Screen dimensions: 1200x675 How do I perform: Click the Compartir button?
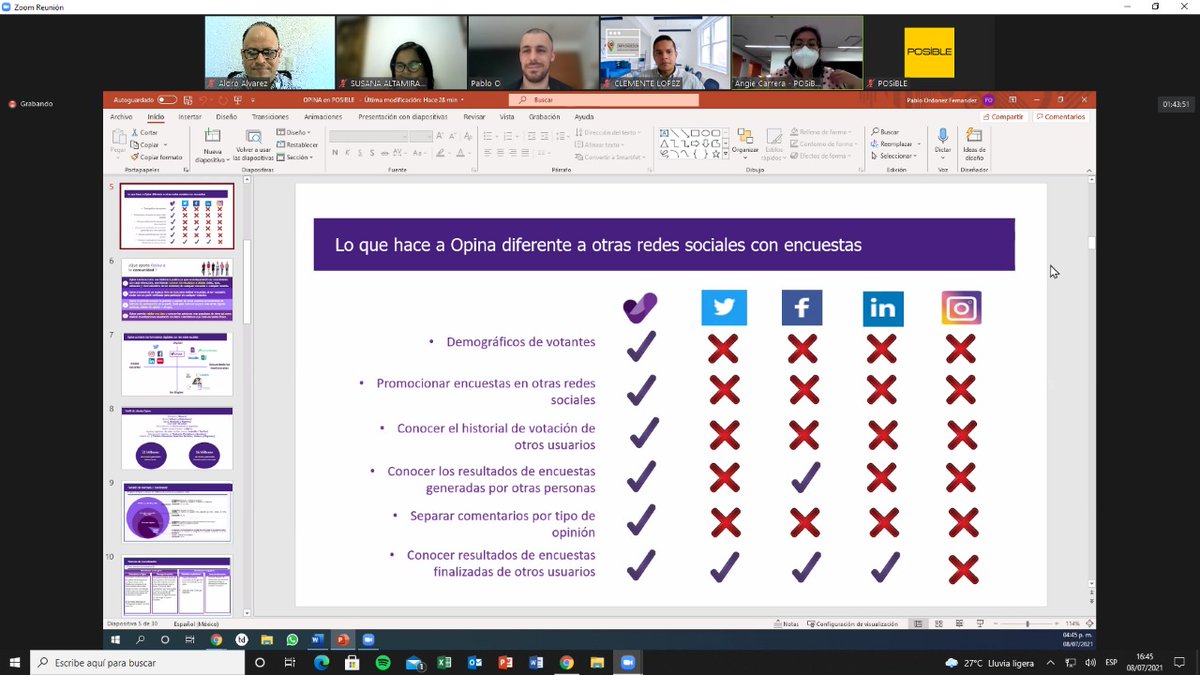pos(1003,116)
